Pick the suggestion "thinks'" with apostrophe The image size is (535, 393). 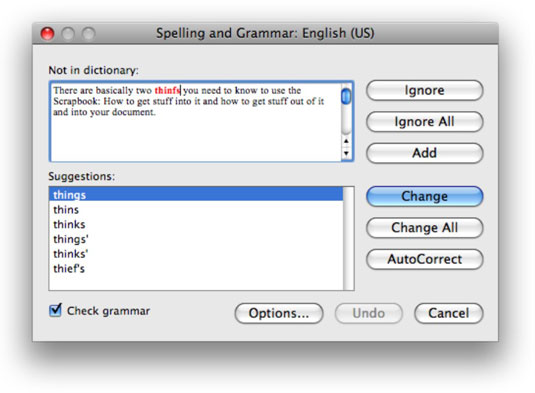point(196,254)
